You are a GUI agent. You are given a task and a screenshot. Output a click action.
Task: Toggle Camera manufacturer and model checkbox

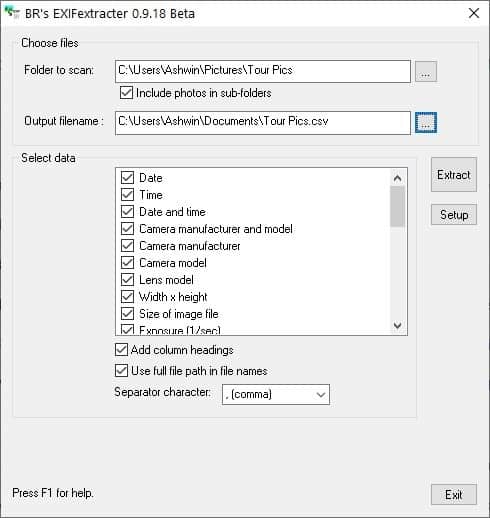(x=127, y=229)
